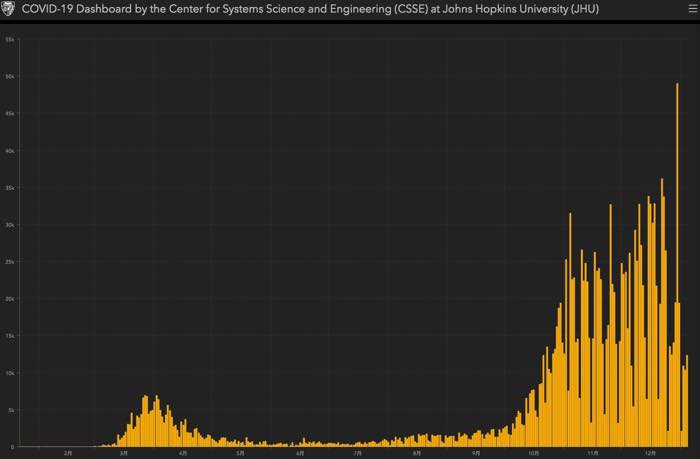The width and height of the screenshot is (700, 459).
Task: Click the tallest bar in December
Action: tap(677, 265)
